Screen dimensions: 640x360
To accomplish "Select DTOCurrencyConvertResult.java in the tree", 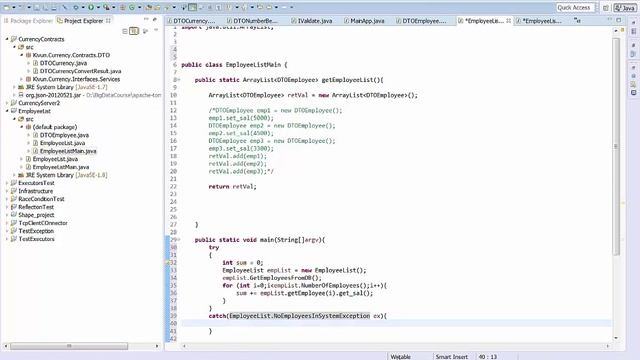I will point(80,71).
